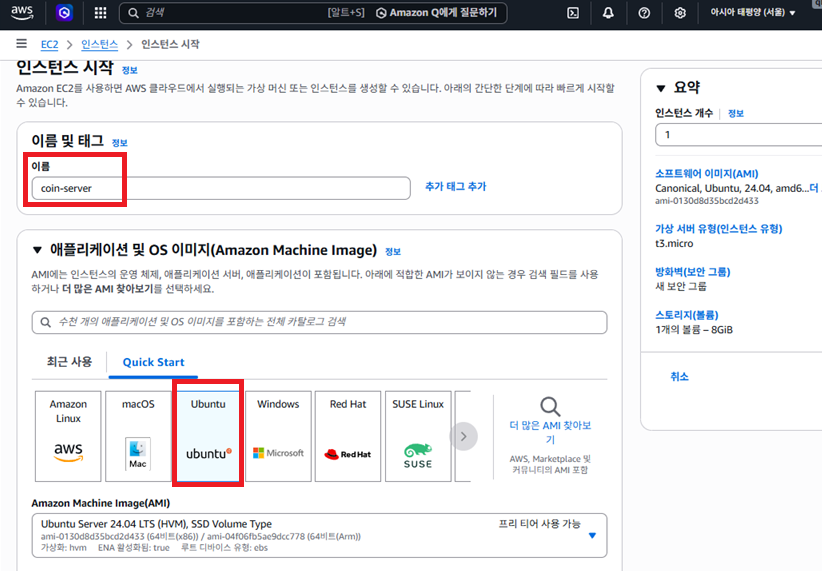This screenshot has width=822, height=571.
Task: Switch to the Quick Start tab
Action: click(154, 362)
